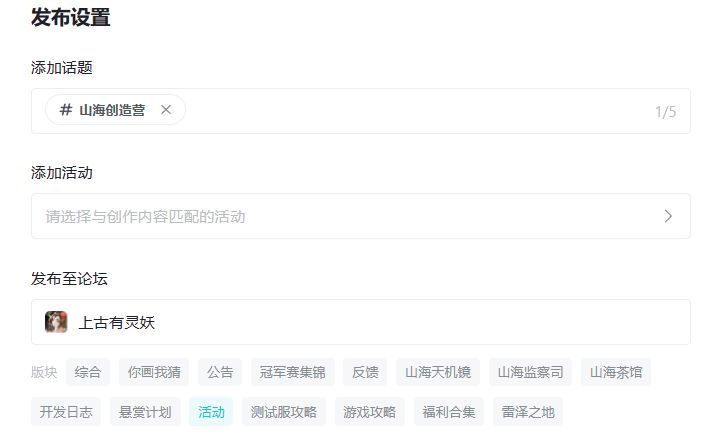Deselect the highlighted 活动 section

211,411
